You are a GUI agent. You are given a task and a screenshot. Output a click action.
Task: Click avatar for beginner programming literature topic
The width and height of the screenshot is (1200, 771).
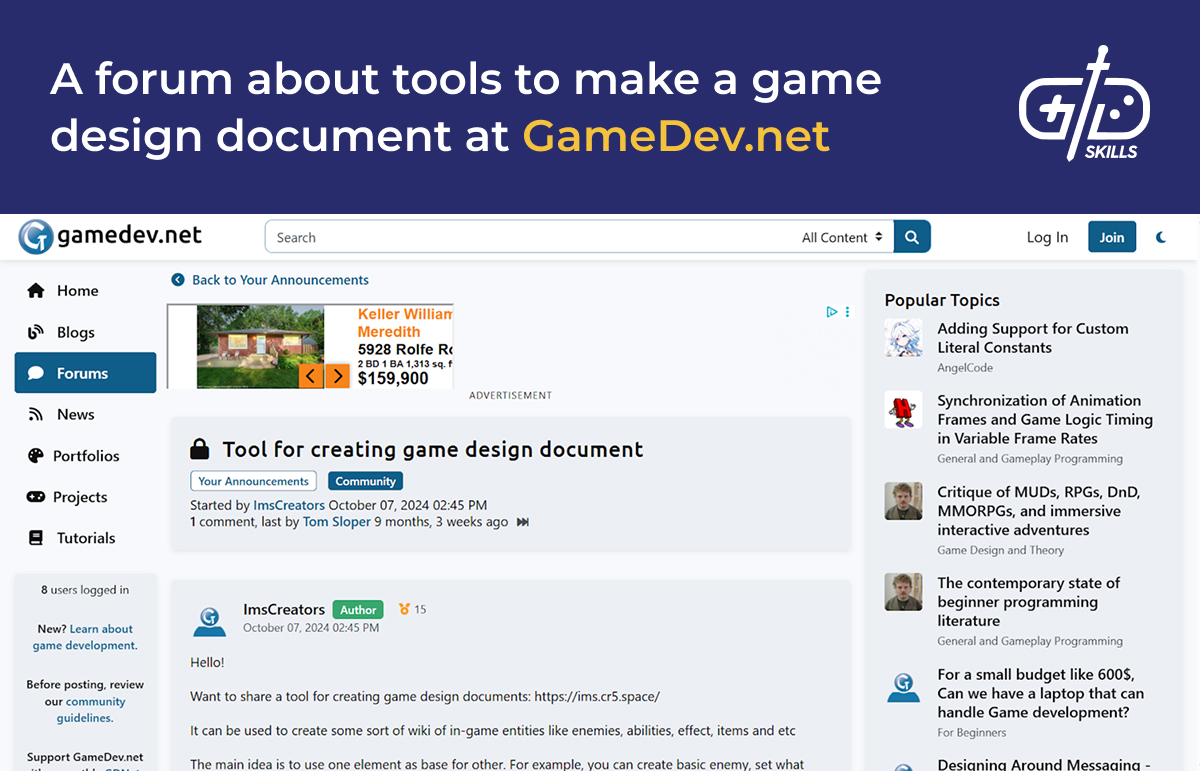(904, 592)
